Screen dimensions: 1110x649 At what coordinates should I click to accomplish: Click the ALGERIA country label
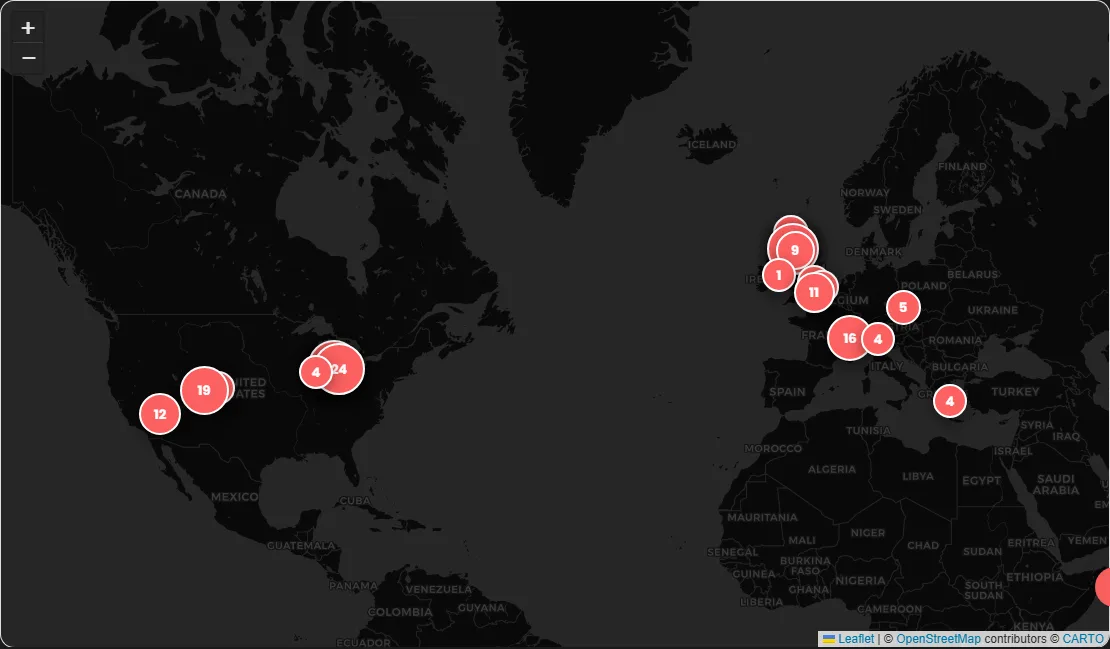point(832,469)
